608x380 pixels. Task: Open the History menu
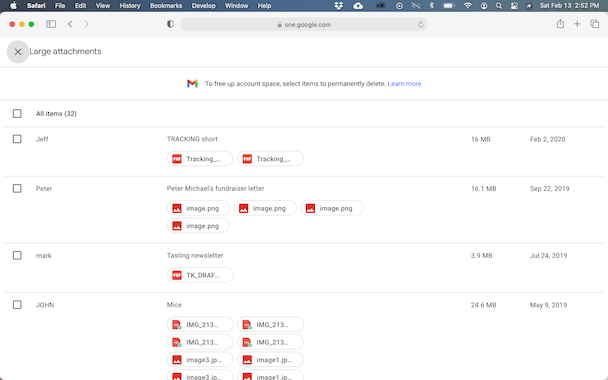(x=130, y=5)
